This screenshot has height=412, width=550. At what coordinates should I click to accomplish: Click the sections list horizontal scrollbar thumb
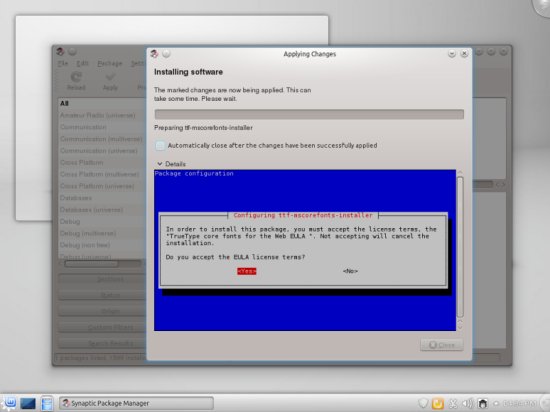pyautogui.click(x=91, y=264)
